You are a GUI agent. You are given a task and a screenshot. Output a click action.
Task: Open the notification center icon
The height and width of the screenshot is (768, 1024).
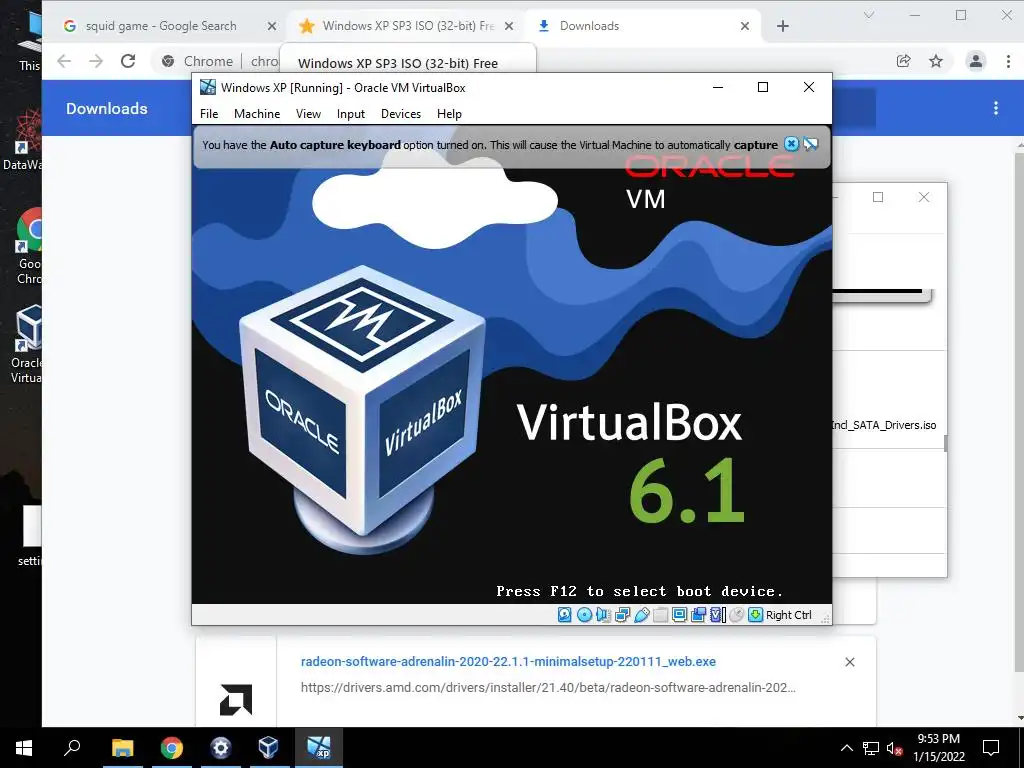(991, 748)
